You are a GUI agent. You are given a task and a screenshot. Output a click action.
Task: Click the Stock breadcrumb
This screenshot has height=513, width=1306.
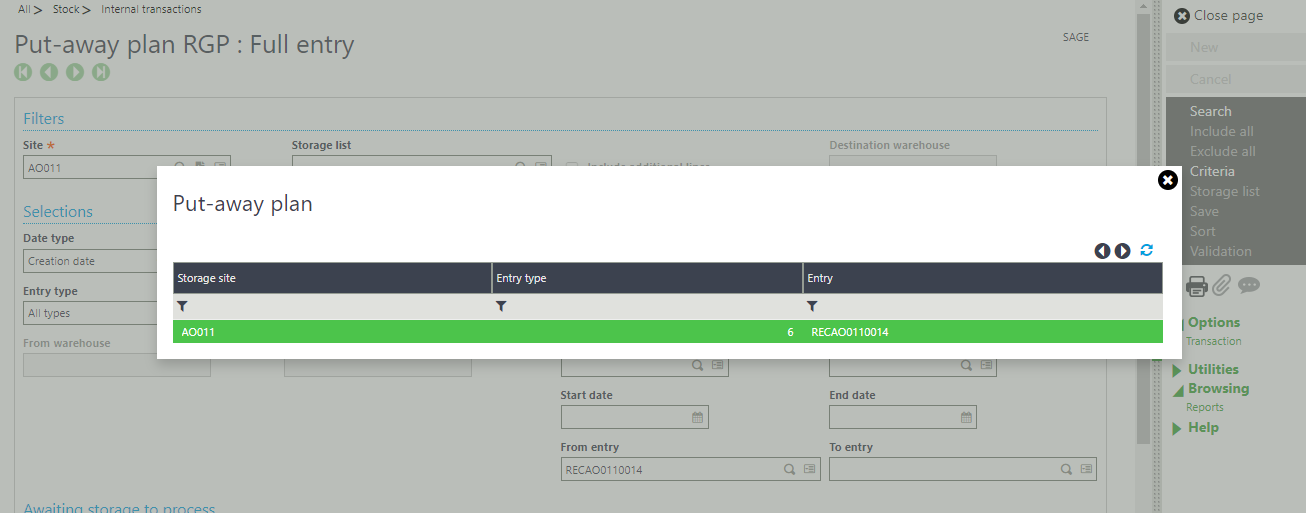[66, 9]
